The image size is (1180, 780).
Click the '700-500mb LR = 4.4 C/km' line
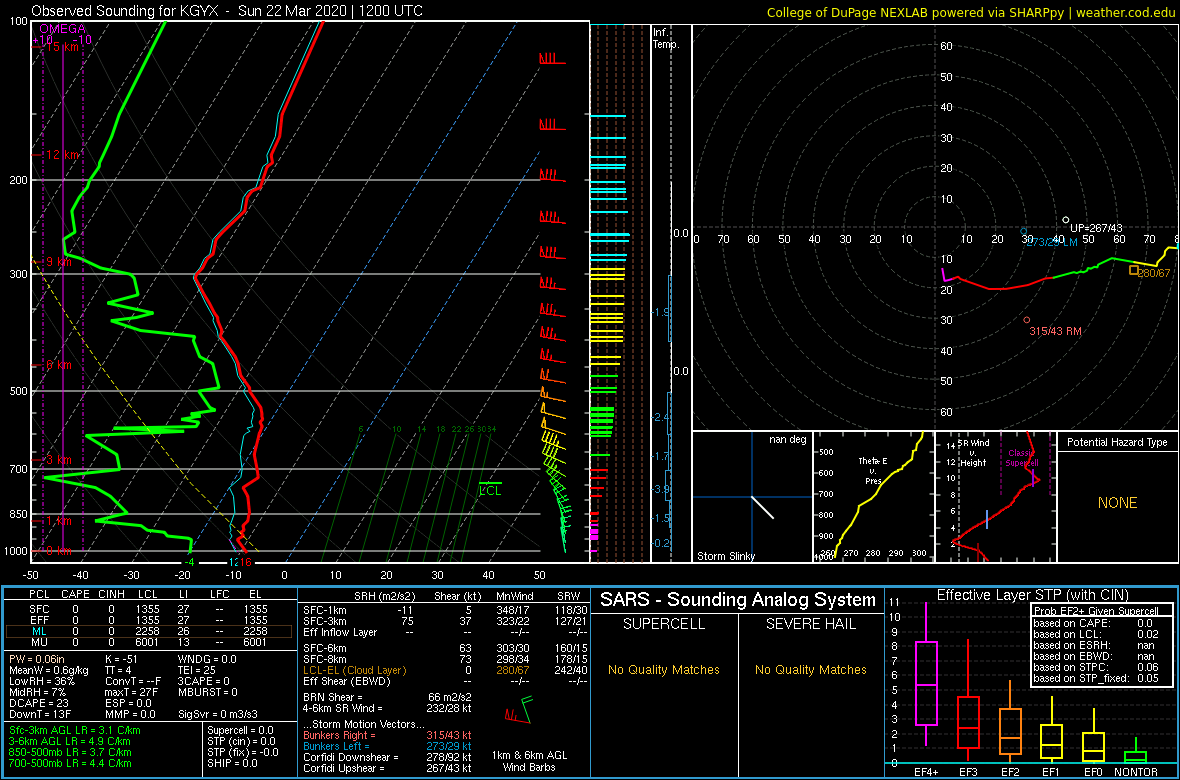71,763
